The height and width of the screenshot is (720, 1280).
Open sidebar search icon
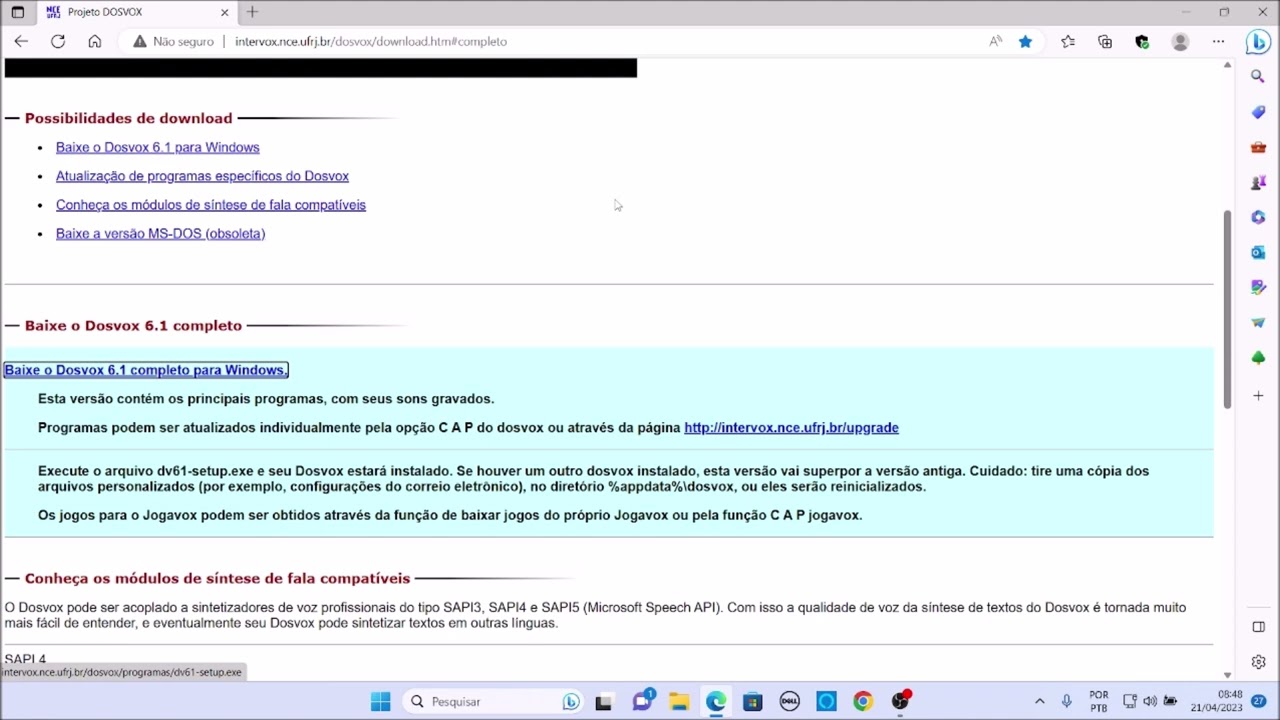click(x=1258, y=76)
